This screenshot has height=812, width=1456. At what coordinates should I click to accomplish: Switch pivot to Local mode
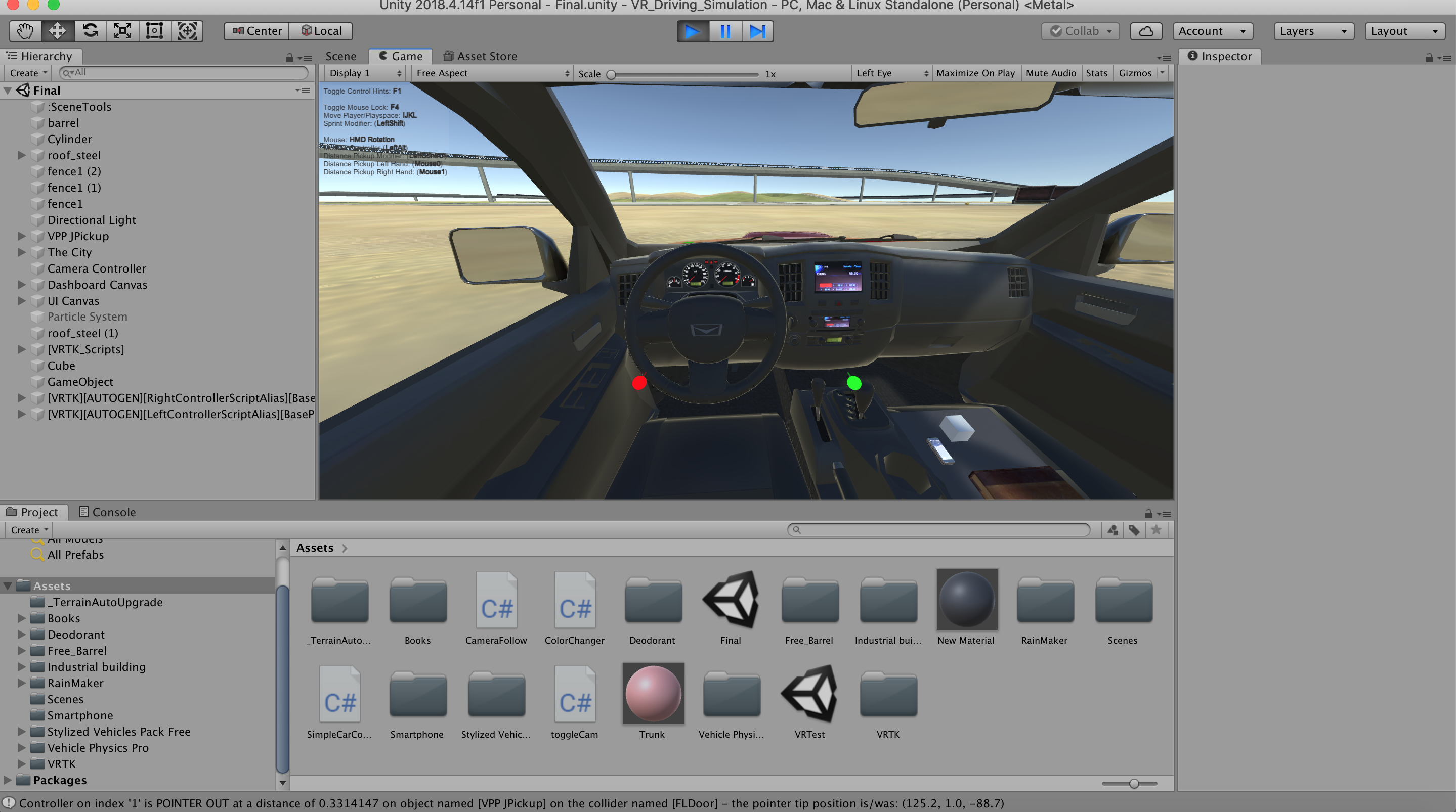[x=320, y=31]
